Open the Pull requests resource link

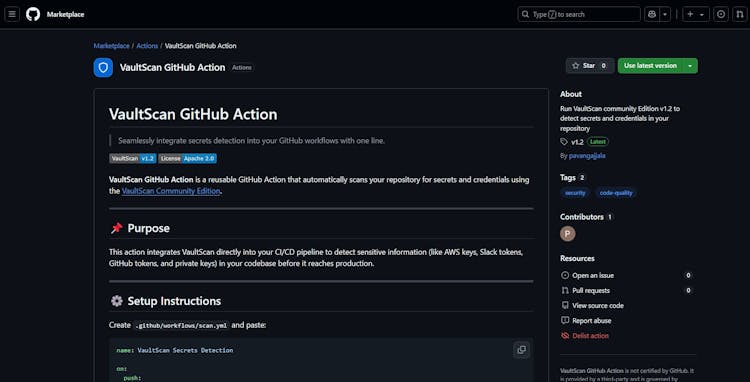click(x=591, y=291)
